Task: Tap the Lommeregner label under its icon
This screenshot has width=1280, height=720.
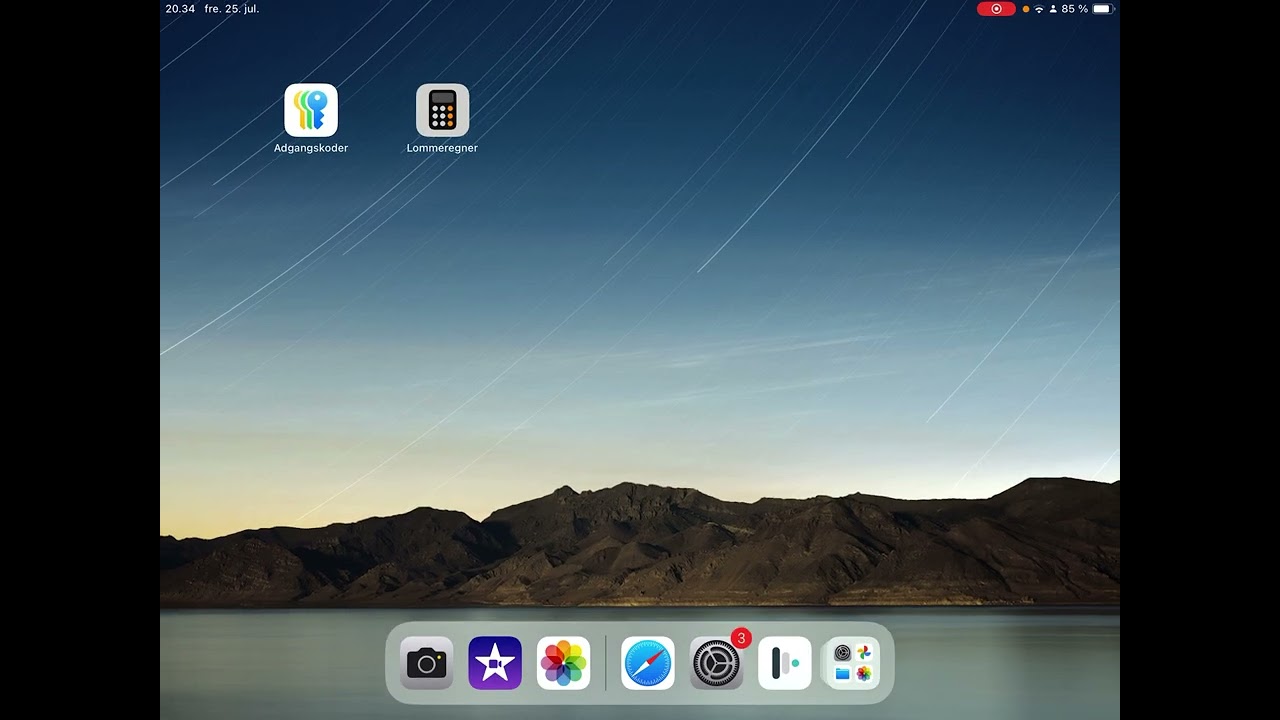Action: [x=441, y=147]
